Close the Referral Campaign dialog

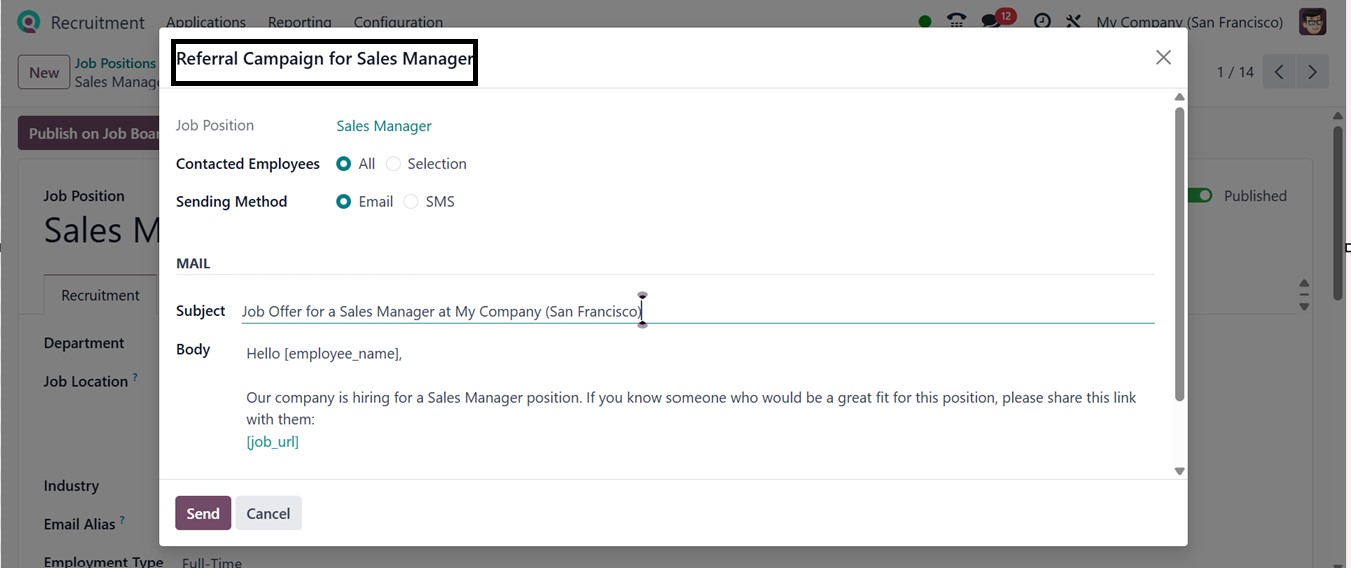tap(1163, 58)
